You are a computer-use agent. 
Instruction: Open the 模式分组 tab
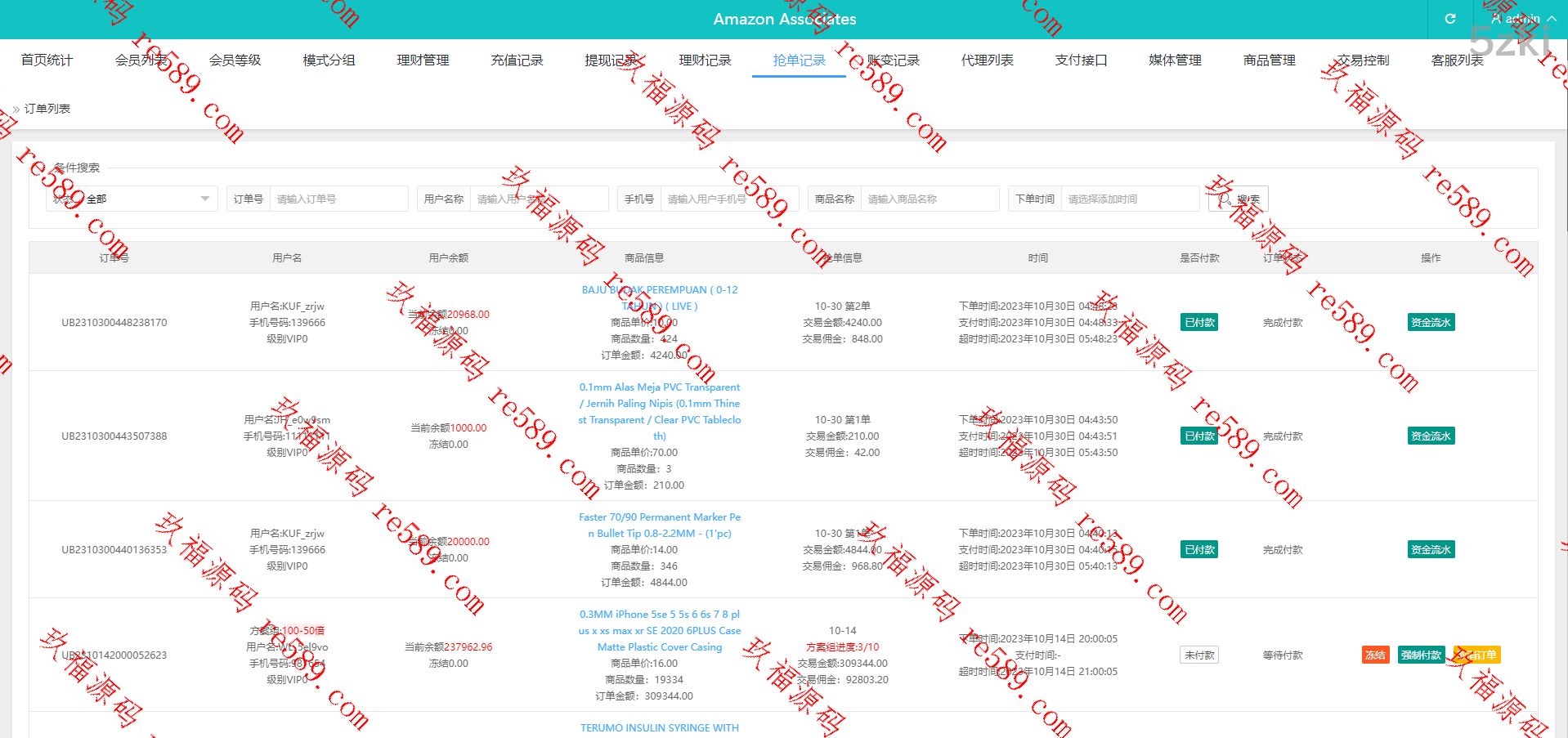(329, 60)
